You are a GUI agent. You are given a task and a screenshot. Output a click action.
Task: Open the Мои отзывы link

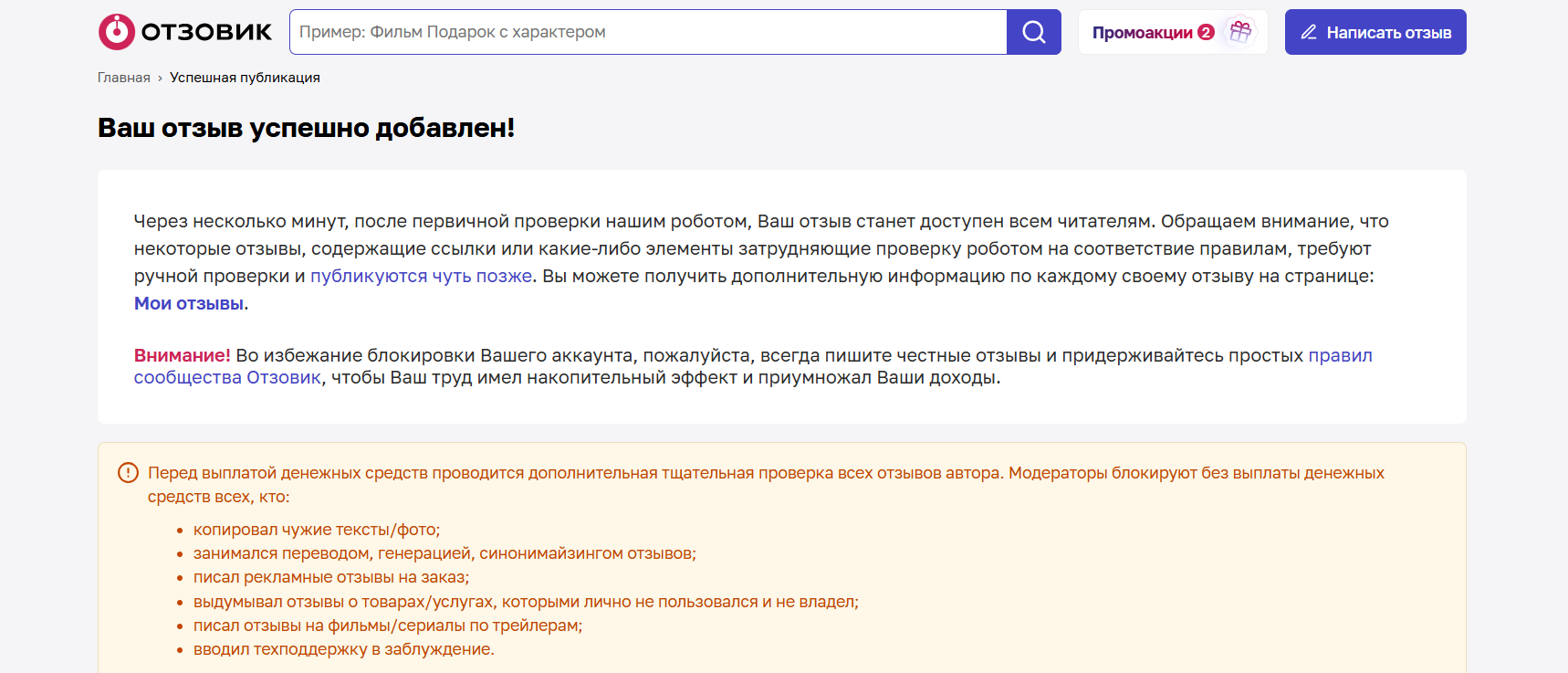(x=189, y=303)
